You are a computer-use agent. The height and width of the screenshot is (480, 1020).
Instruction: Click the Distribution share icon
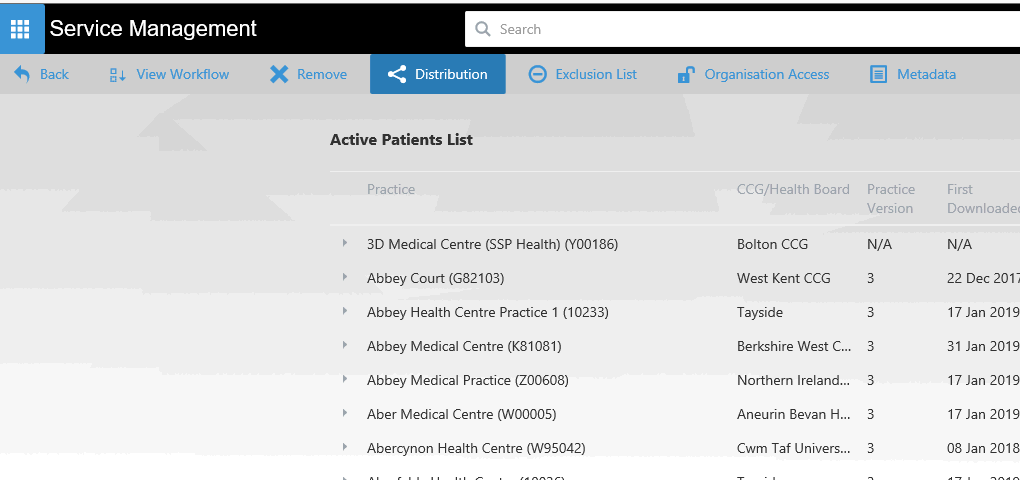pos(396,74)
